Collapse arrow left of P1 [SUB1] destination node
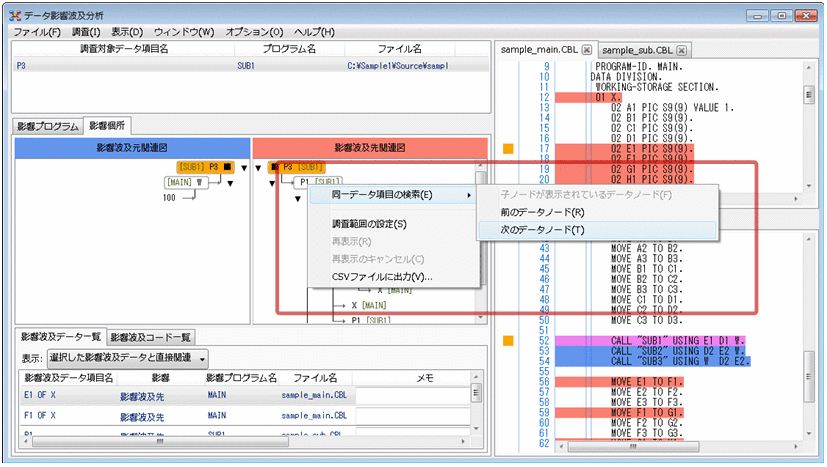 (x=272, y=184)
